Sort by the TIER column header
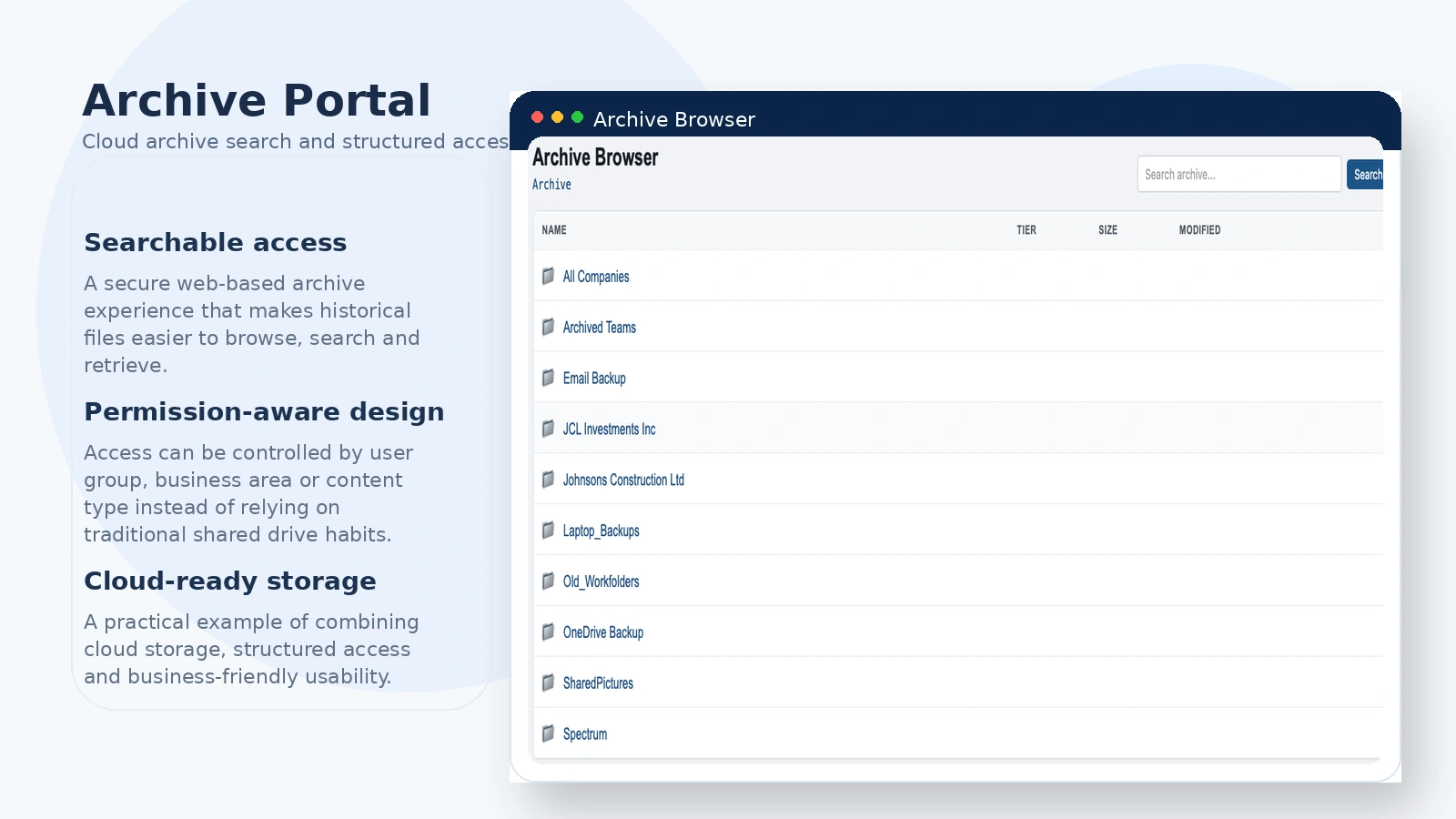 (x=1026, y=230)
